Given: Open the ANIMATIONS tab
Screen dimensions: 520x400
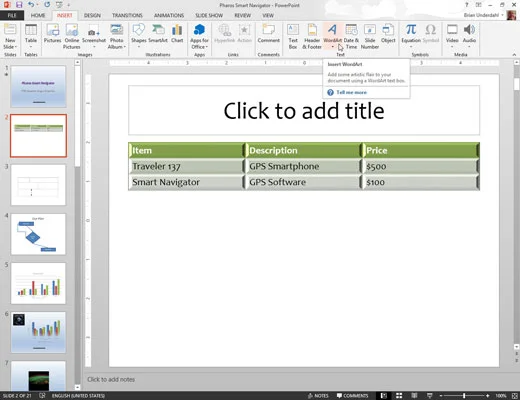Looking at the screenshot, I should 169,15.
